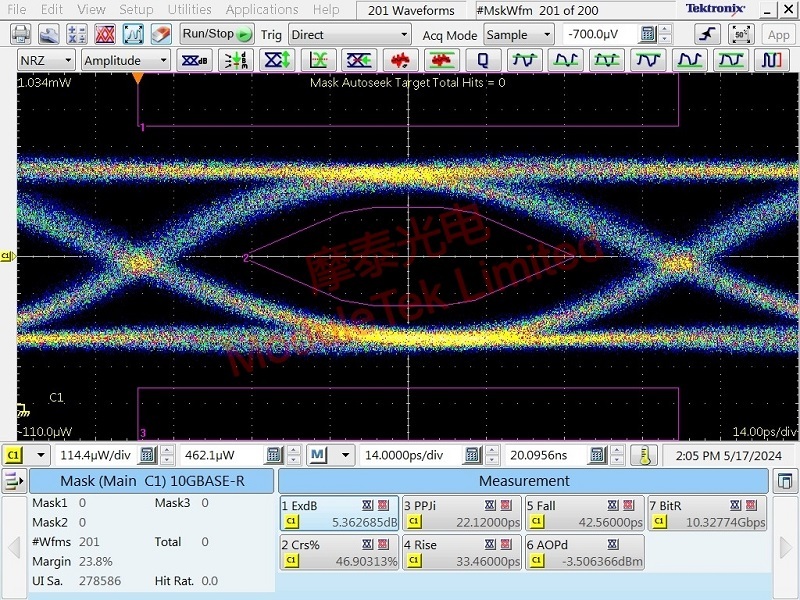This screenshot has height=600, width=800.
Task: Open the Acq Mode Sample dropdown
Action: coord(515,33)
